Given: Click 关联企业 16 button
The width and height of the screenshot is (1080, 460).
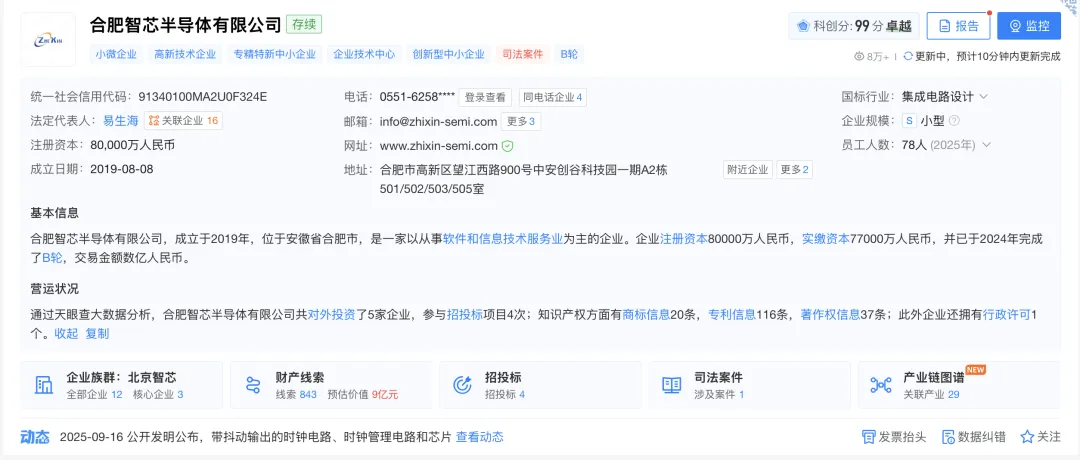Looking at the screenshot, I should pyautogui.click(x=183, y=121).
